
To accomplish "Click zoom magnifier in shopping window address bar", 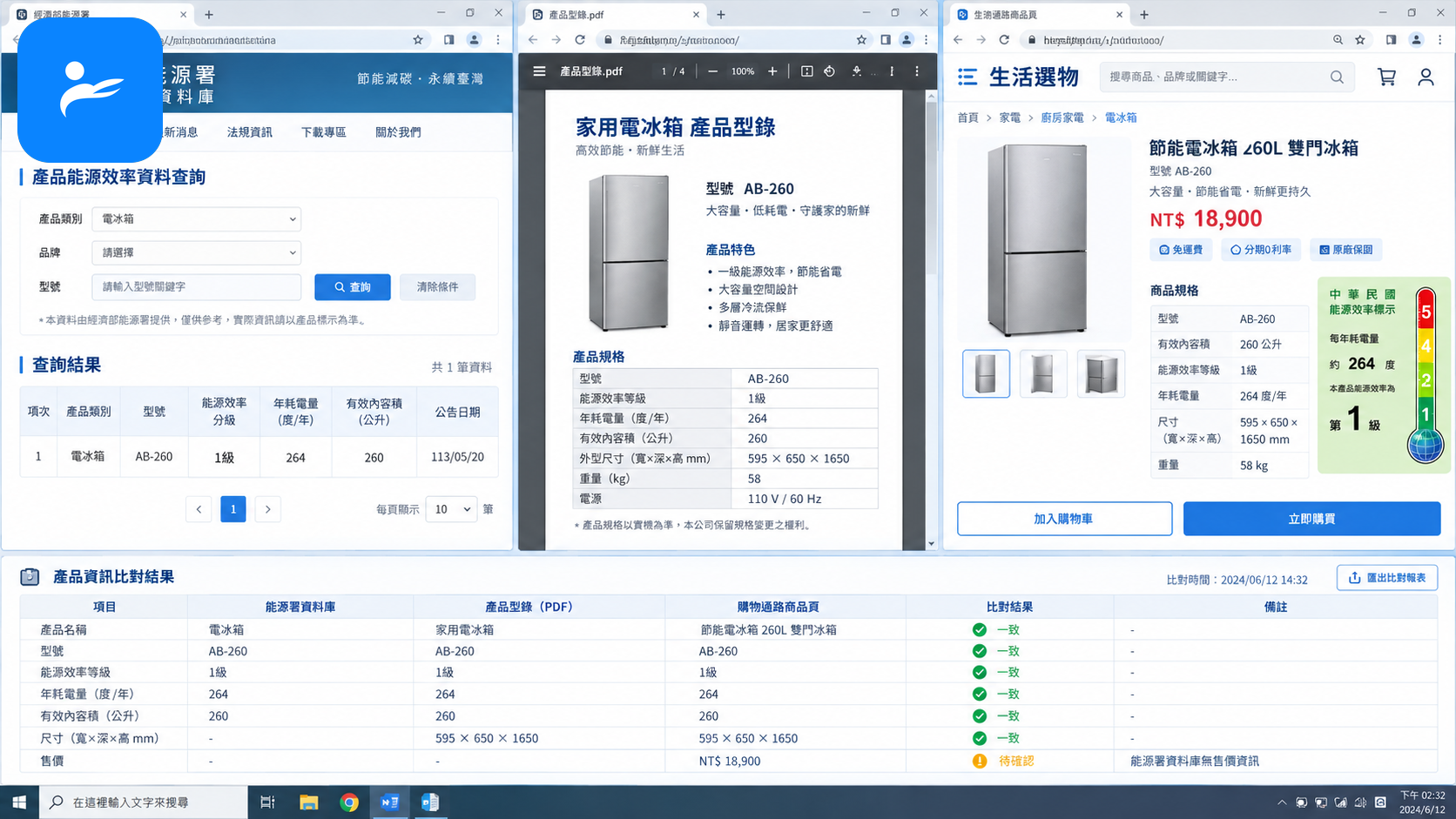I will [1338, 40].
